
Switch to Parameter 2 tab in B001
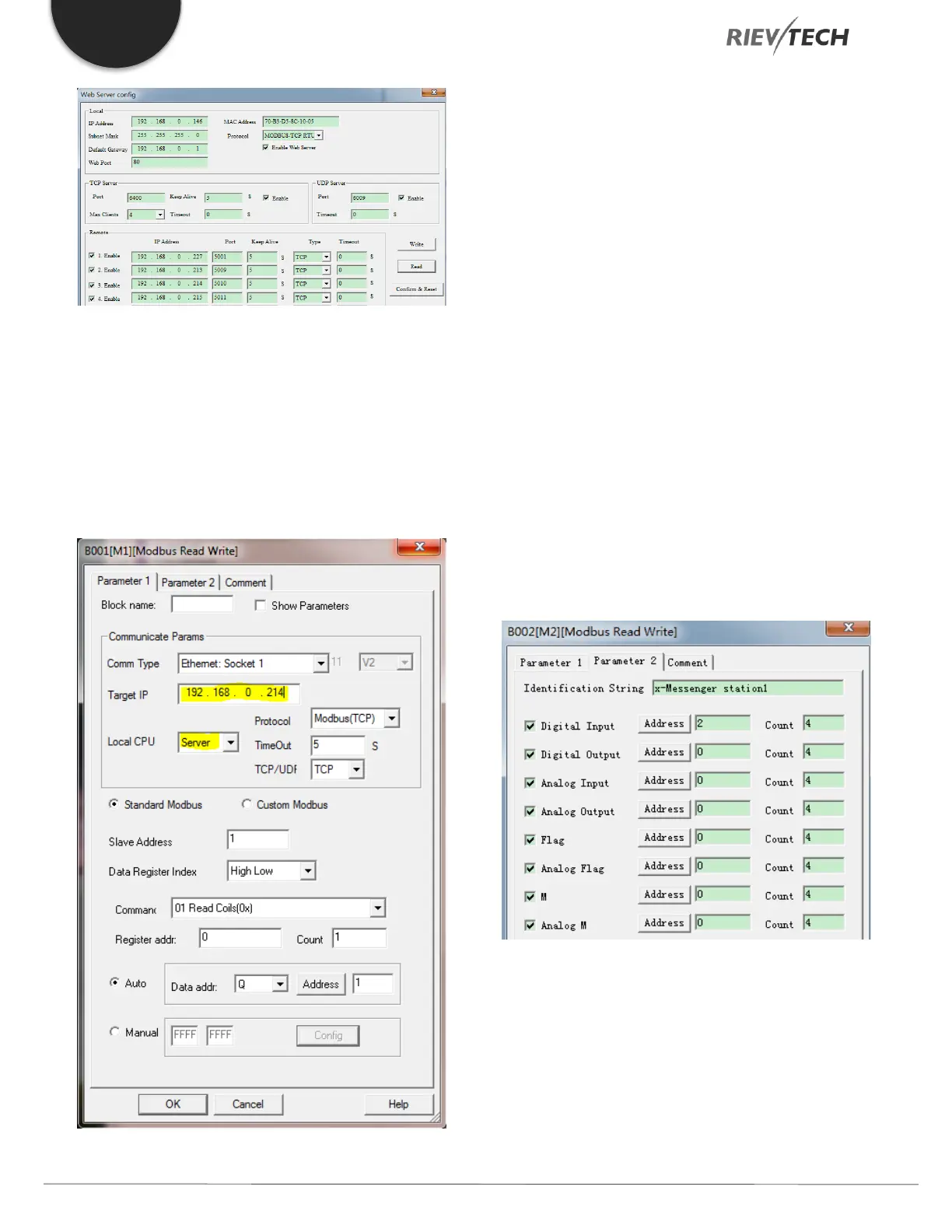point(188,583)
